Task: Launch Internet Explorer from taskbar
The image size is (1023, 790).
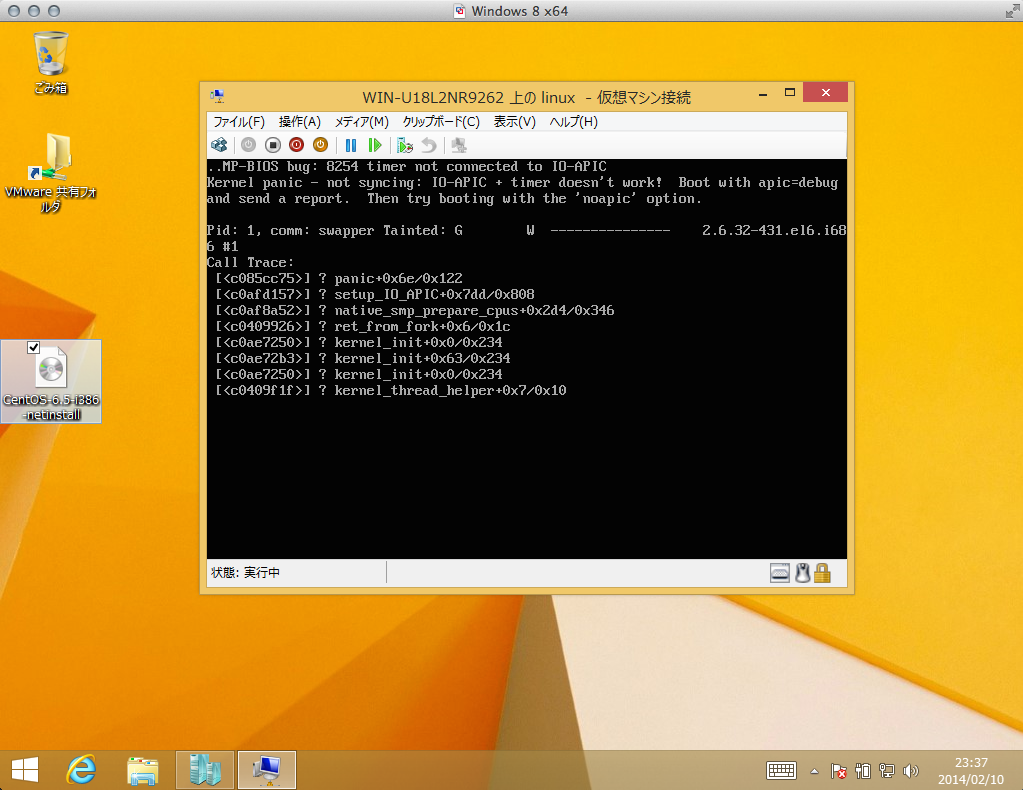Action: (82, 770)
